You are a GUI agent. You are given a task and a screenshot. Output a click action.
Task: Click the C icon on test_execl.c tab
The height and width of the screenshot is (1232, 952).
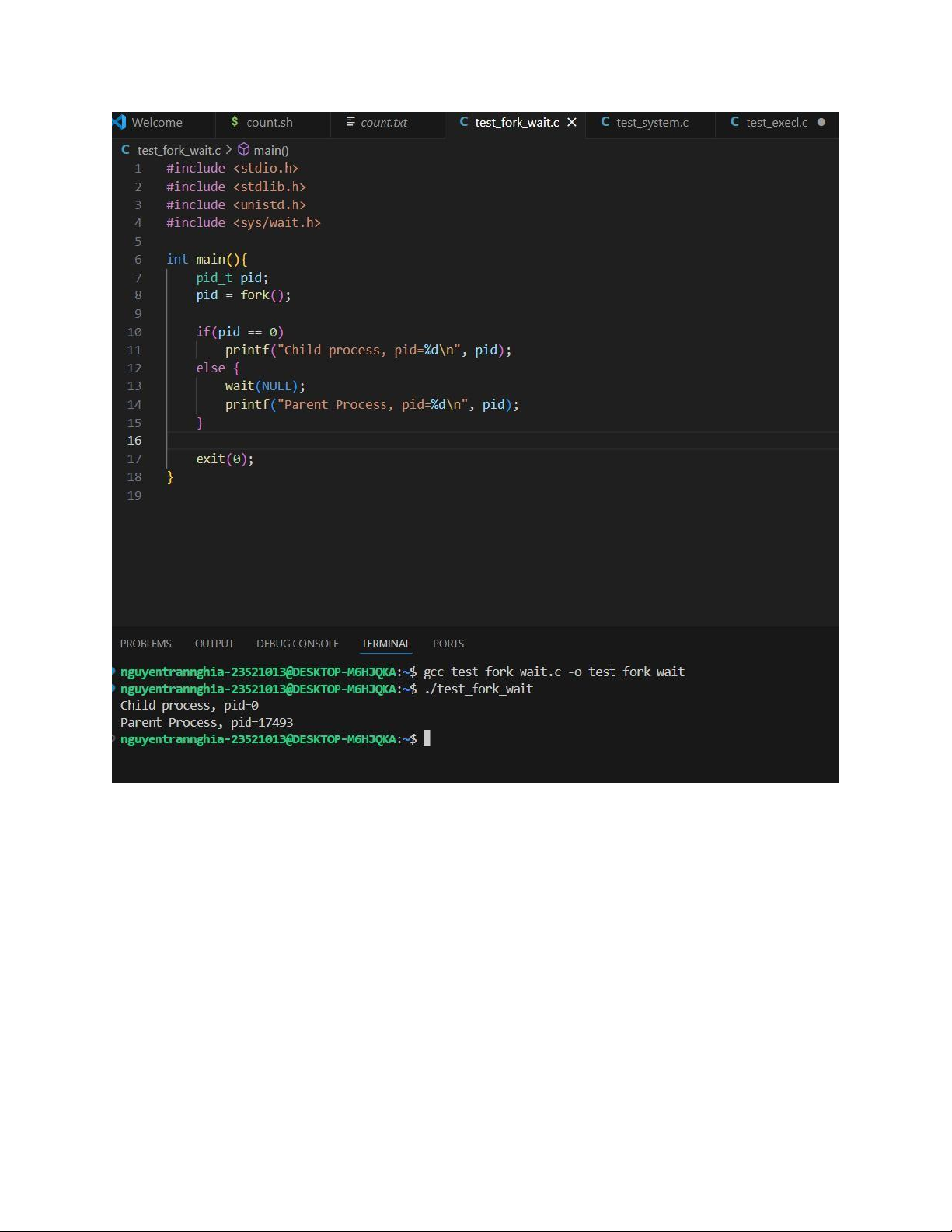(x=735, y=122)
